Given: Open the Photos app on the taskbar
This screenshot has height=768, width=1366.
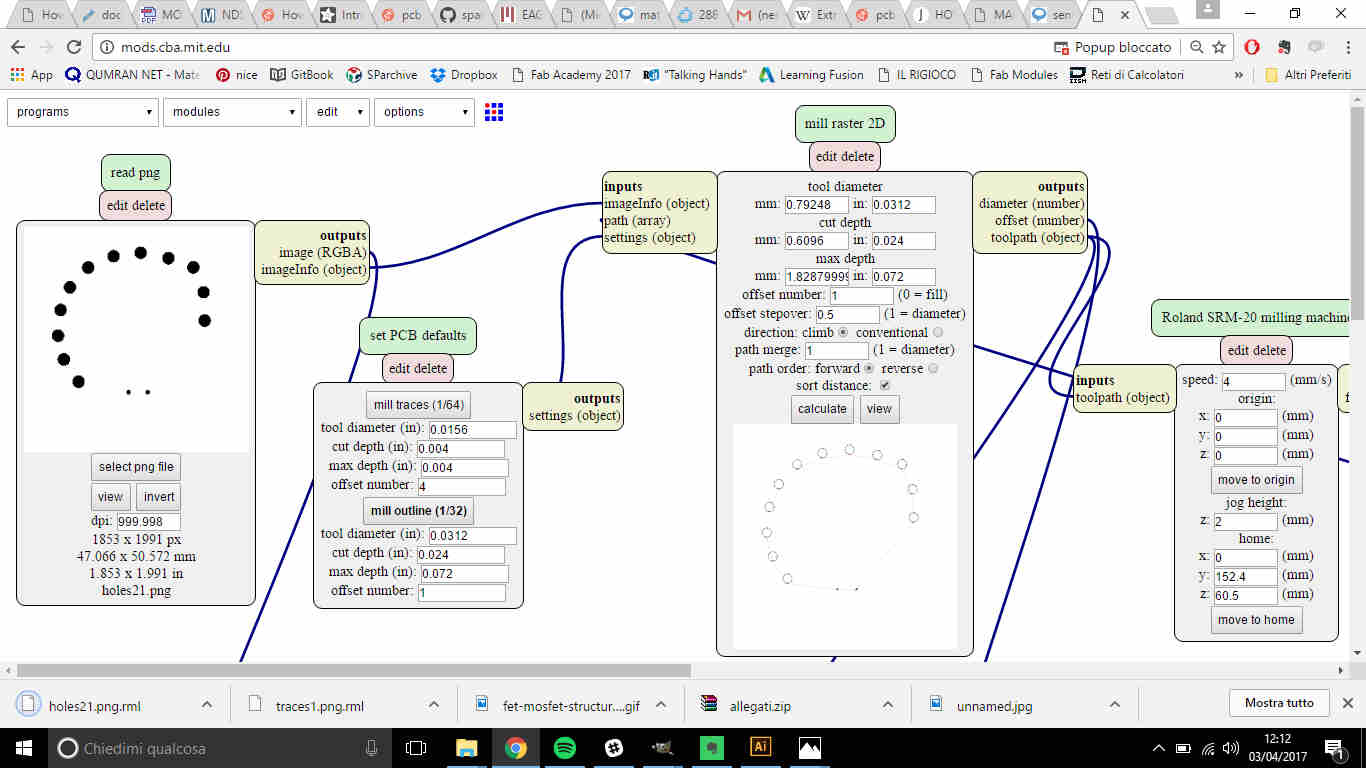Looking at the screenshot, I should 809,747.
